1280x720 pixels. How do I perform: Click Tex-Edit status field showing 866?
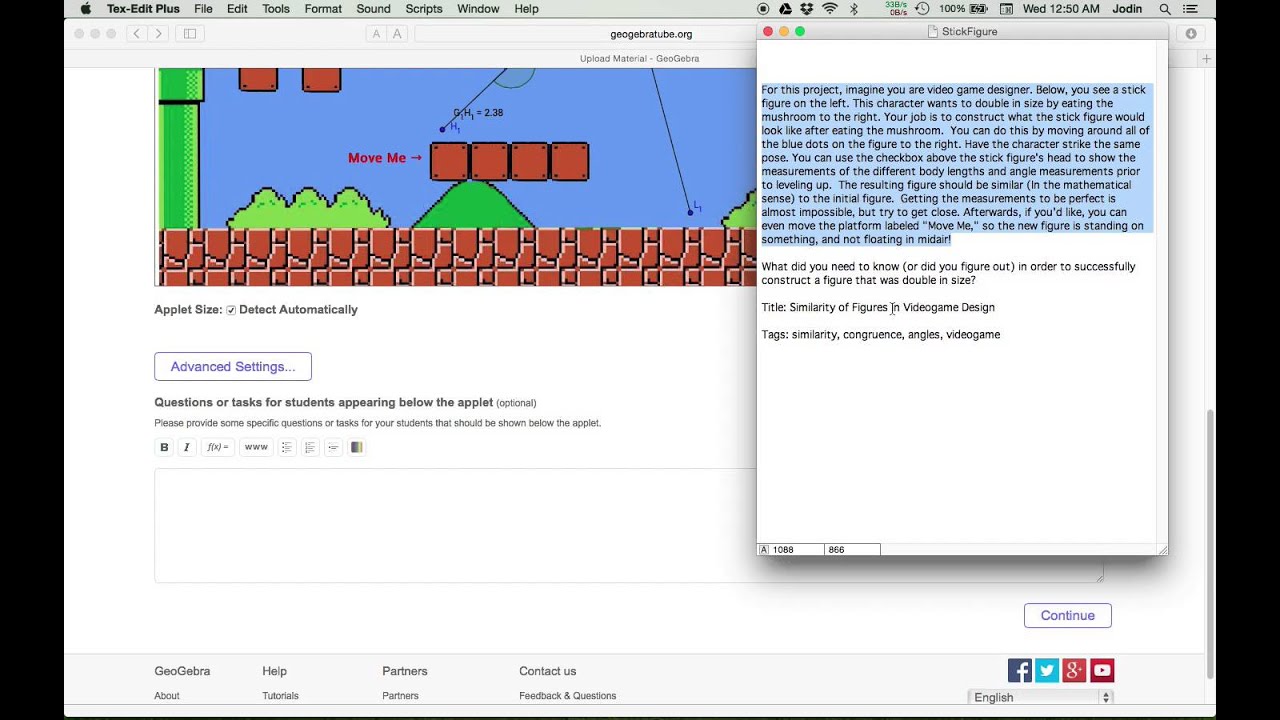click(852, 550)
